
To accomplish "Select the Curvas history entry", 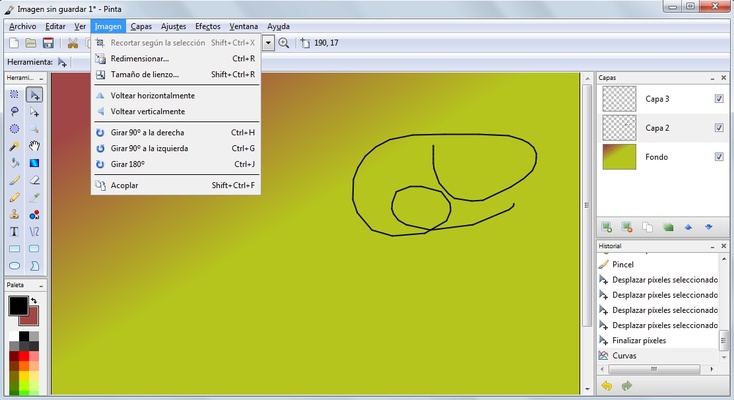I will coord(658,356).
